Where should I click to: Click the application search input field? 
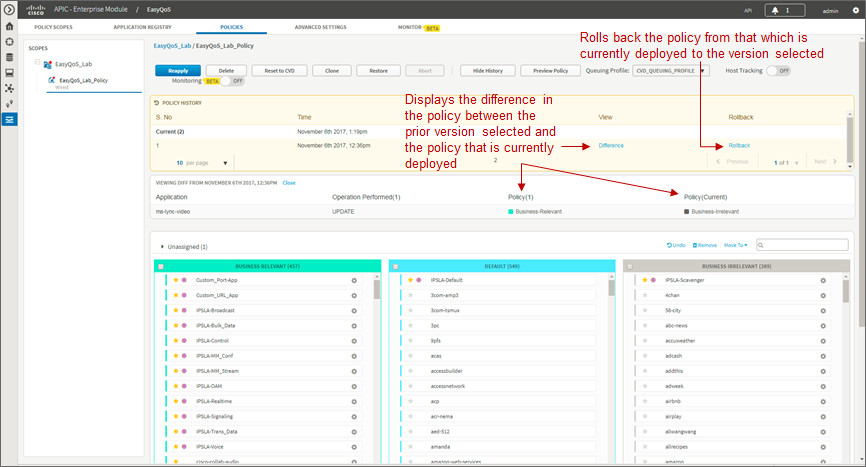click(802, 245)
